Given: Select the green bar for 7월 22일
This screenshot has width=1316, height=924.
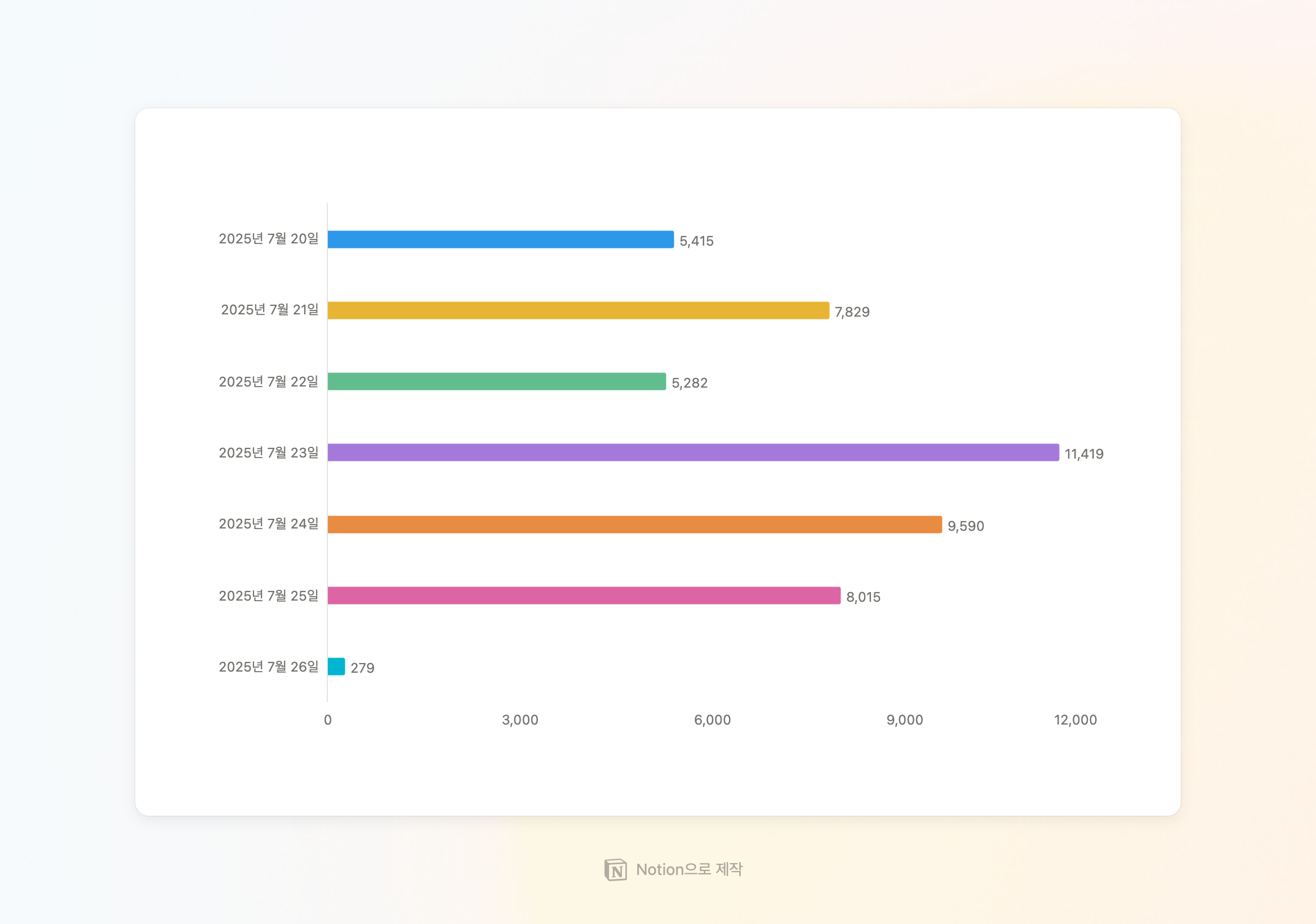Looking at the screenshot, I should click(496, 382).
